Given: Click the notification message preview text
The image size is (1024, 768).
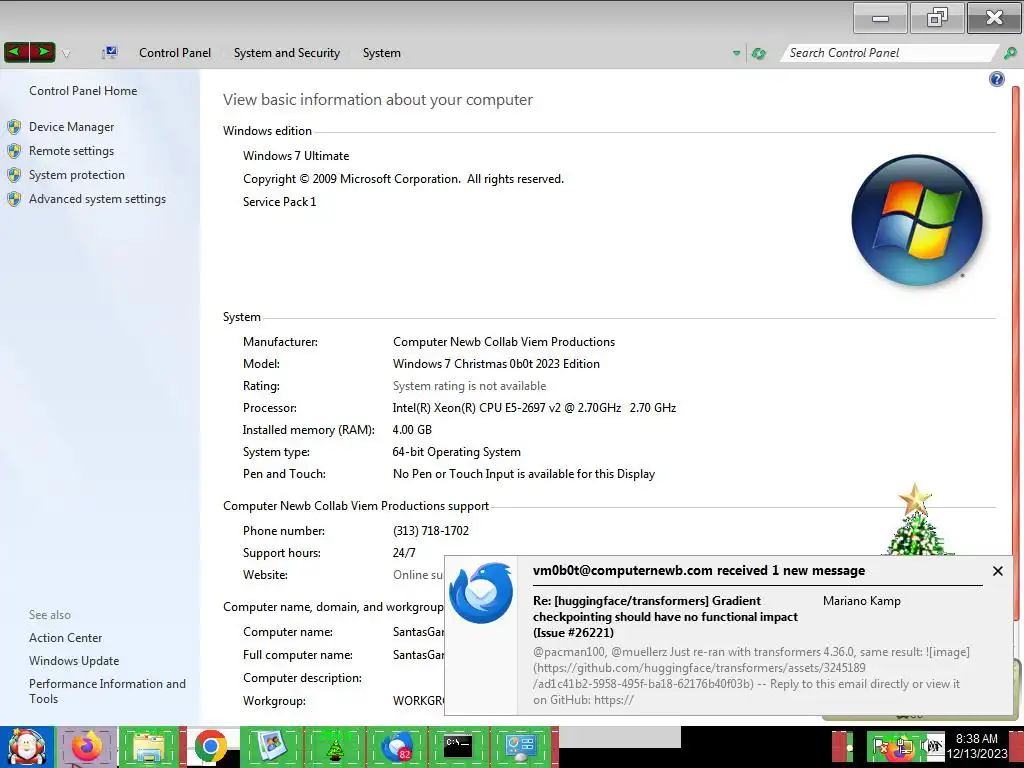Looking at the screenshot, I should (751, 676).
